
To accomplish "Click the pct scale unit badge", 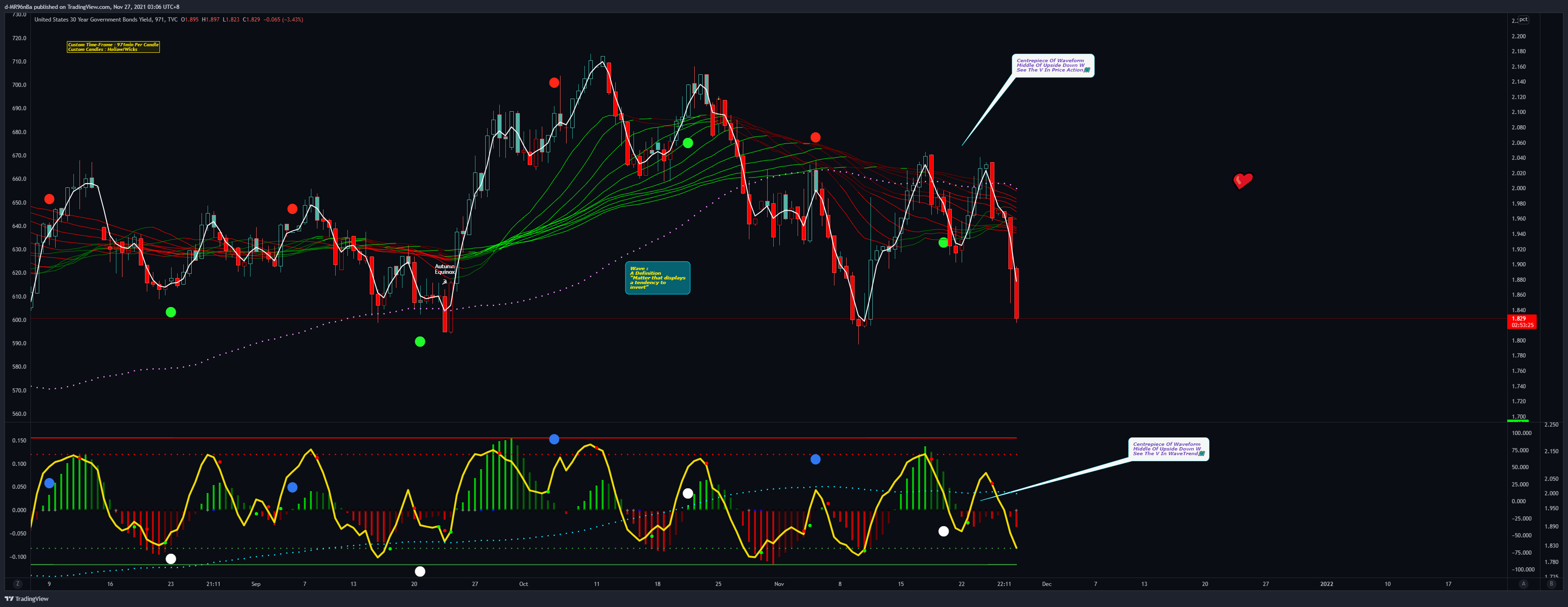I will point(1523,20).
